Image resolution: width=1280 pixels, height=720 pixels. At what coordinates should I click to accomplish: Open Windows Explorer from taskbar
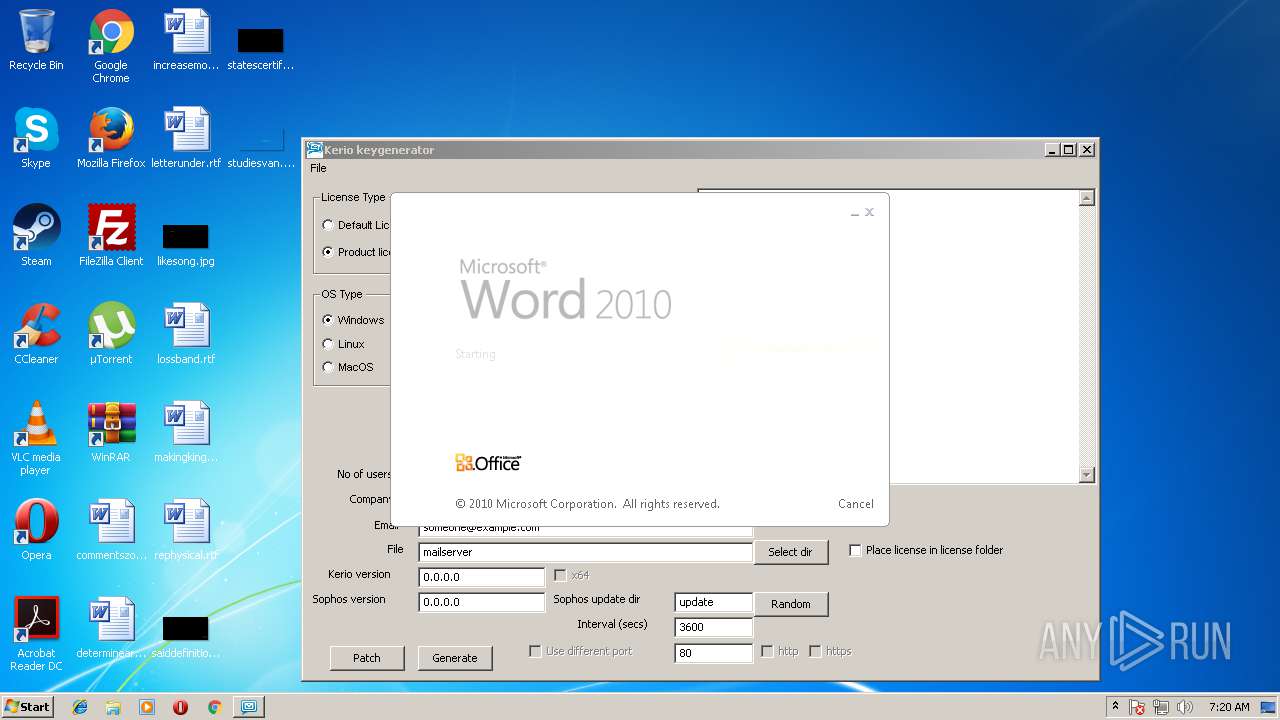[113, 707]
